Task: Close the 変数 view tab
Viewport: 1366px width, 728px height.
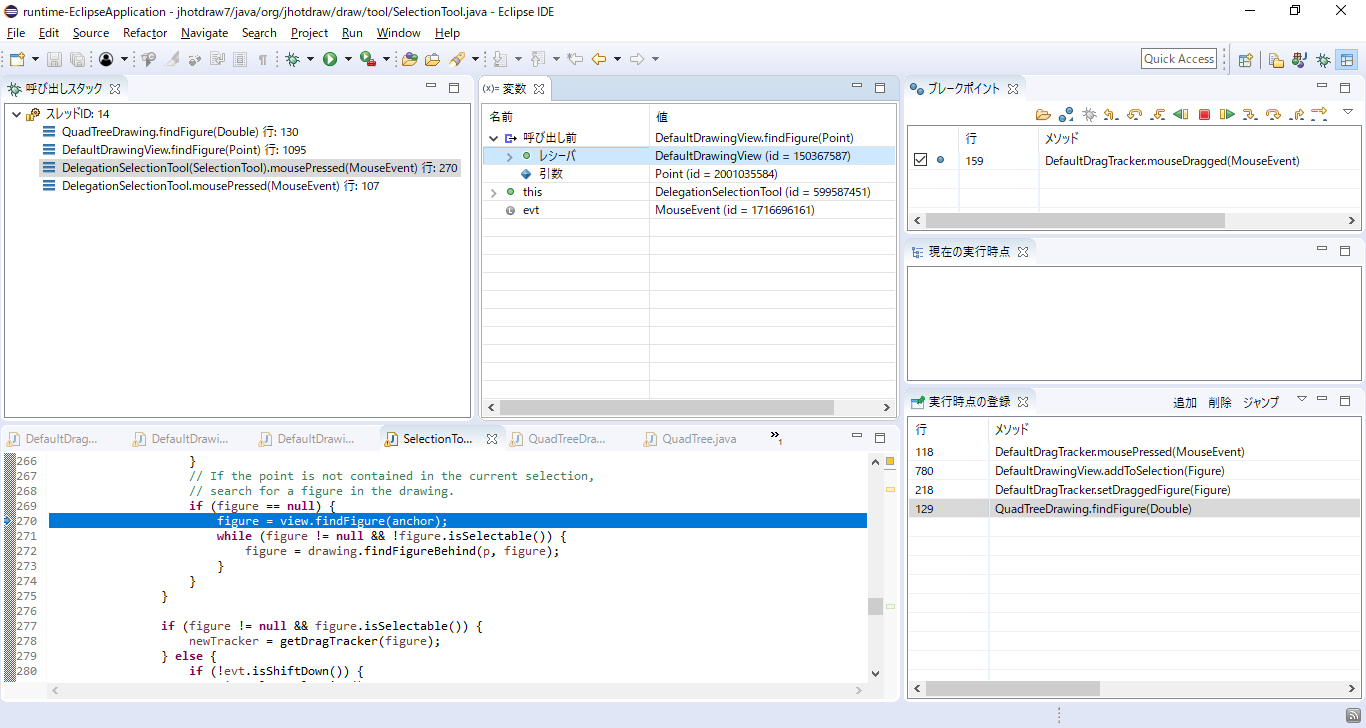Action: pyautogui.click(x=538, y=89)
